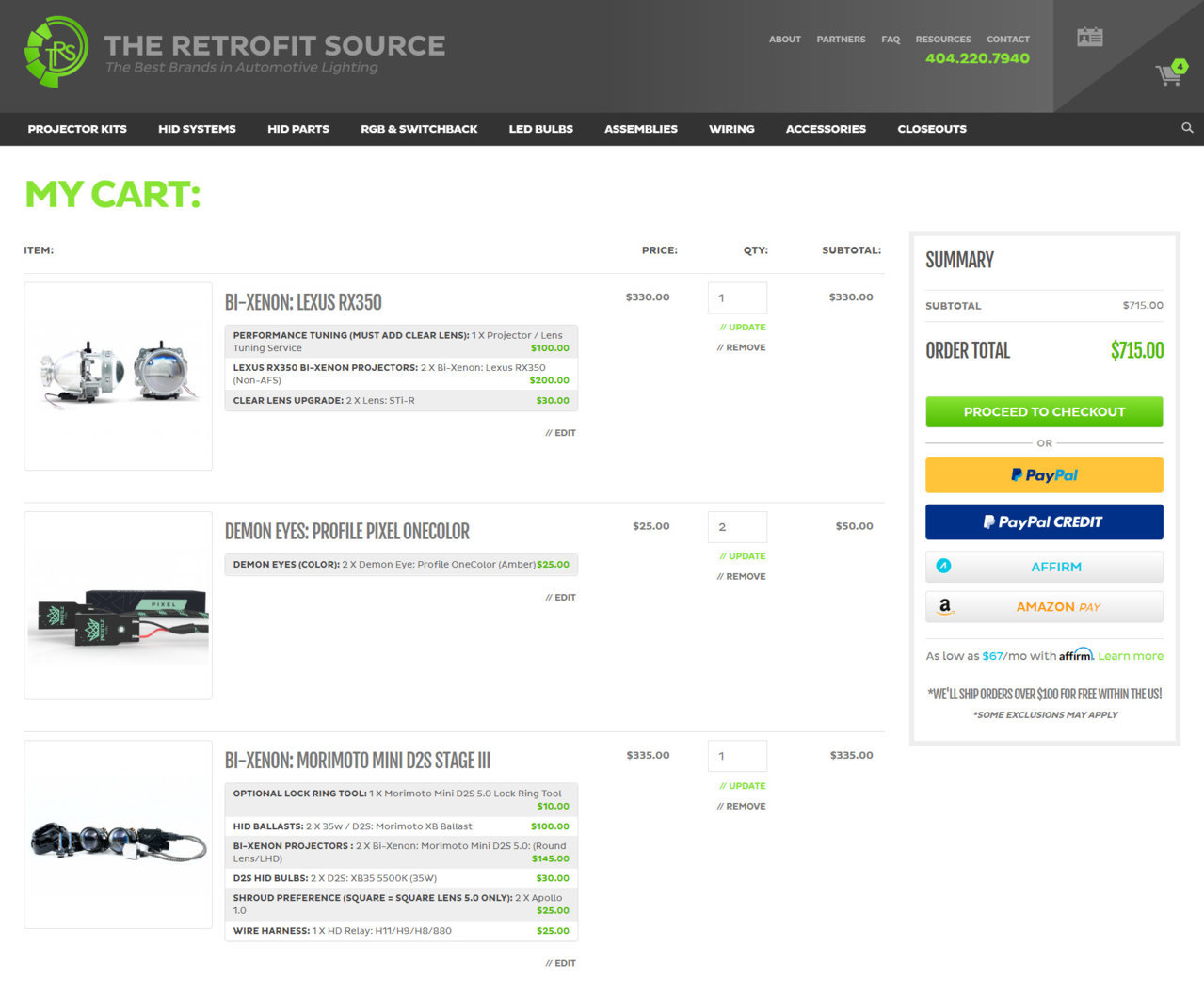Open the shopping cart icon
1204x994 pixels.
click(1170, 73)
